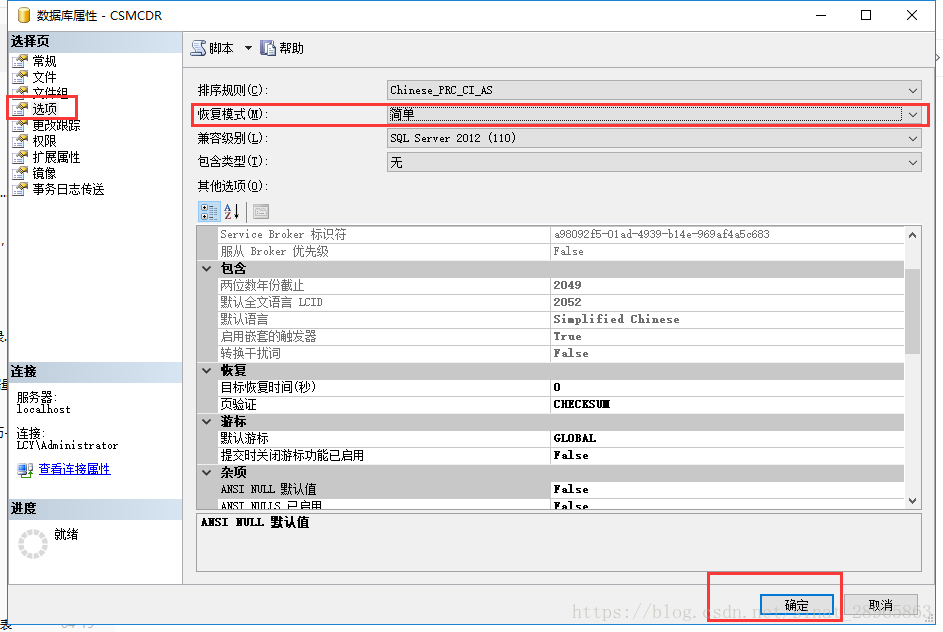Click the 更改跟踪 page icon
Screen dimensions: 943x632
pos(20,125)
